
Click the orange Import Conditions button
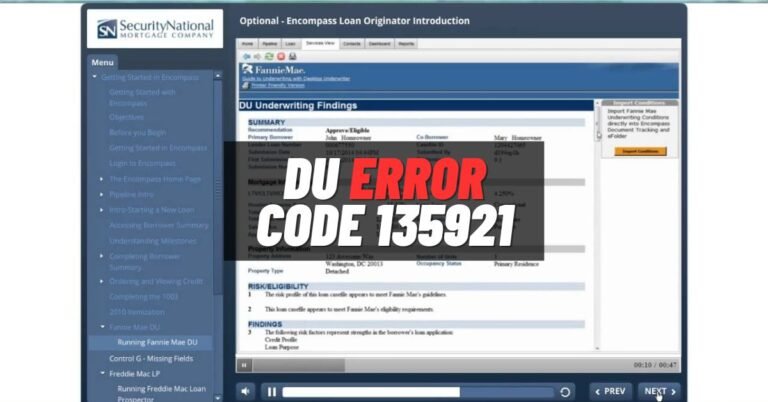pos(641,151)
